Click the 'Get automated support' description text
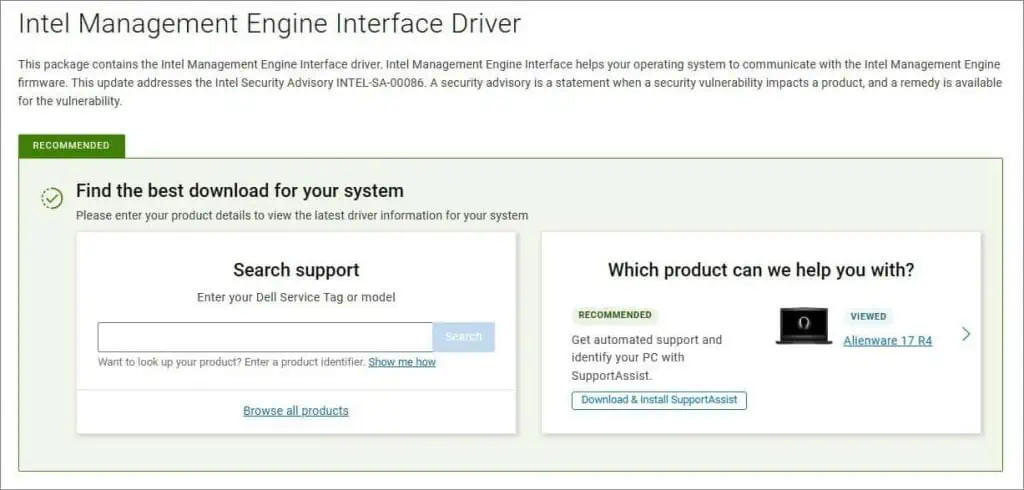The width and height of the screenshot is (1024, 490). [646, 357]
